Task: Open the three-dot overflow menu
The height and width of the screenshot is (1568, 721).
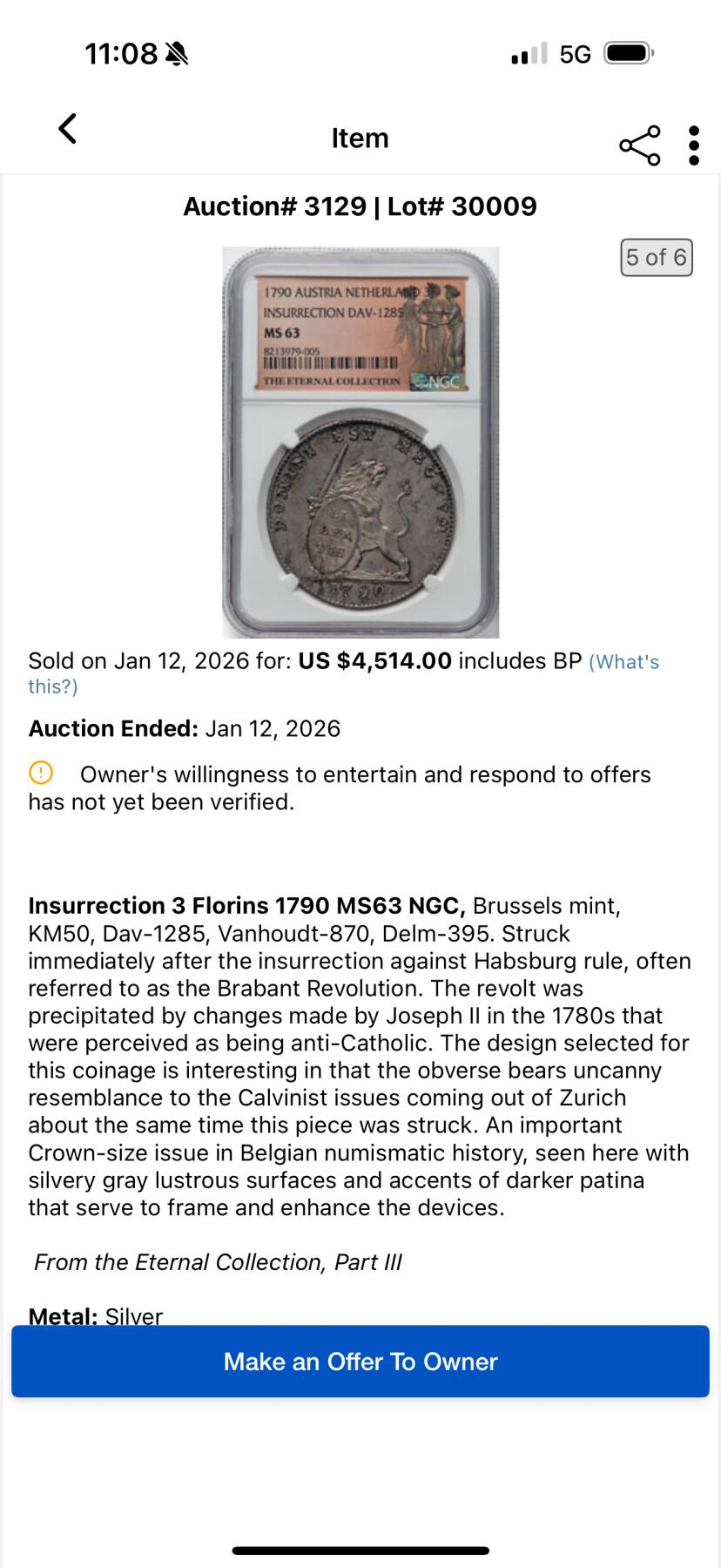Action: click(x=693, y=145)
